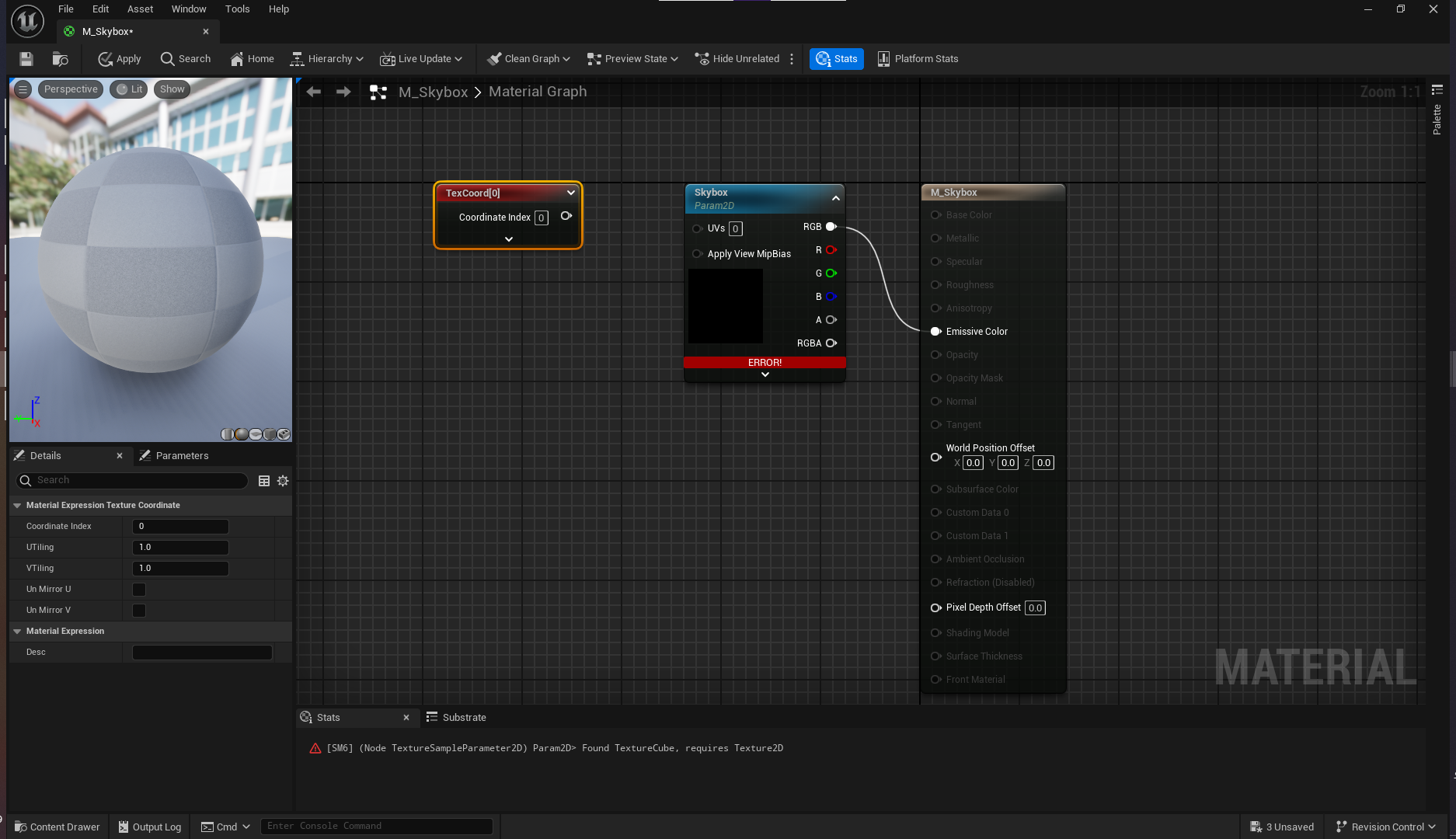Set preview mesh to custom mesh
This screenshot has width=1456, height=839.
coord(284,434)
